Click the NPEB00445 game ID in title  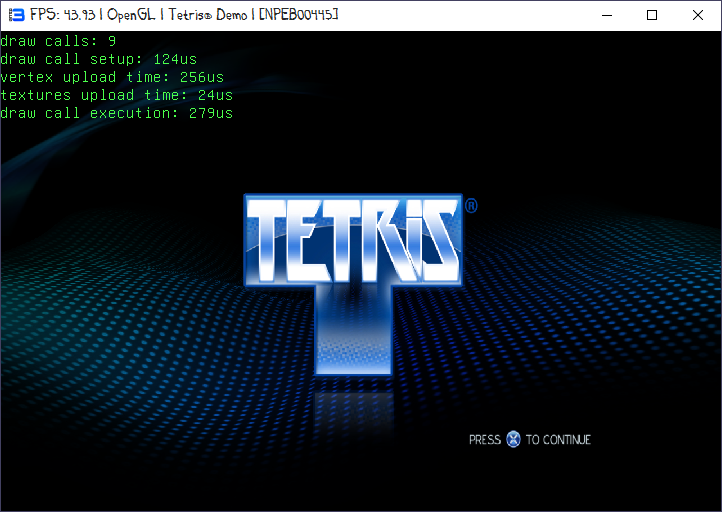(x=298, y=15)
